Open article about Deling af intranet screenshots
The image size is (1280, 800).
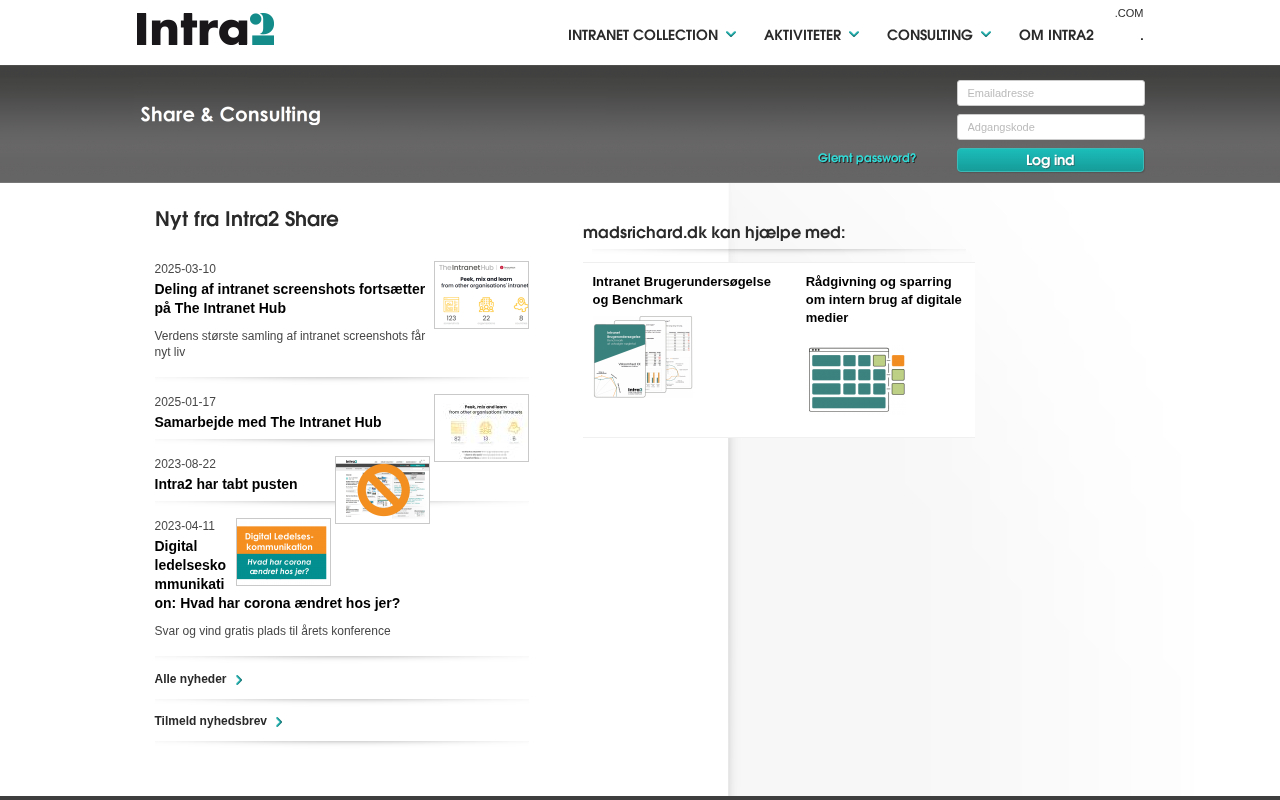[x=290, y=299]
